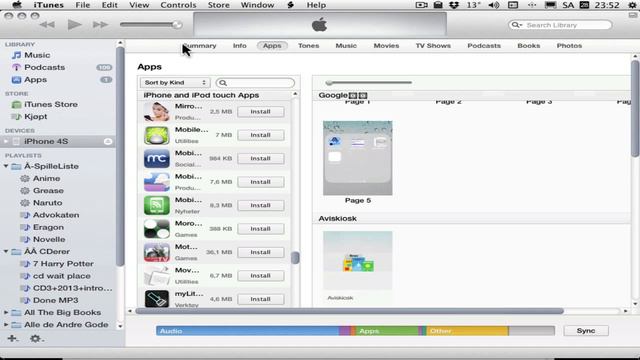Collapse the ÅÅ CDerer folder
Image resolution: width=640 pixels, height=360 pixels.
[6, 251]
